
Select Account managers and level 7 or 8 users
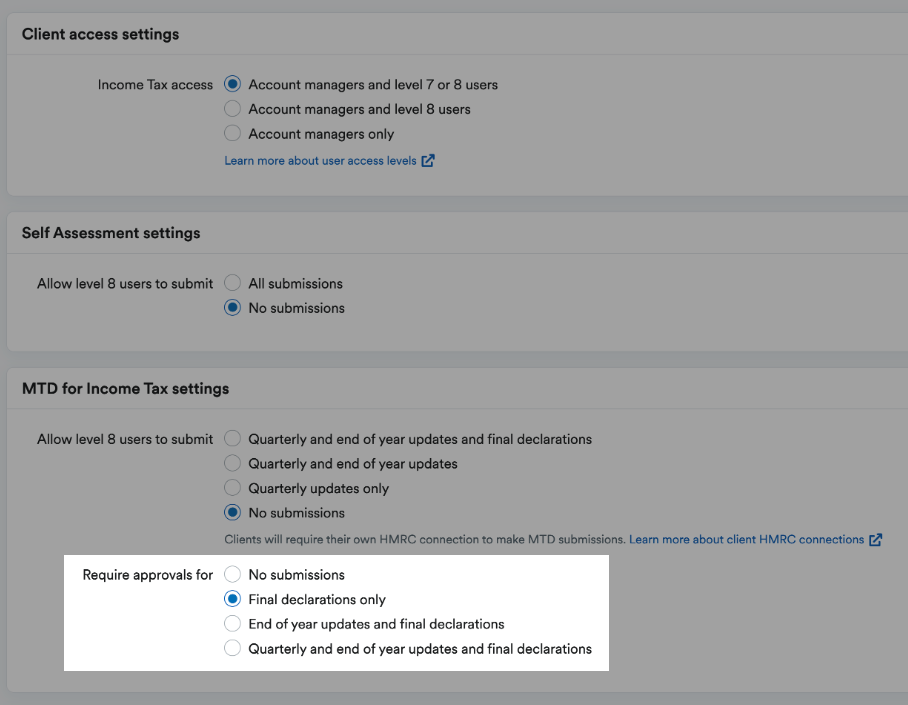[232, 85]
